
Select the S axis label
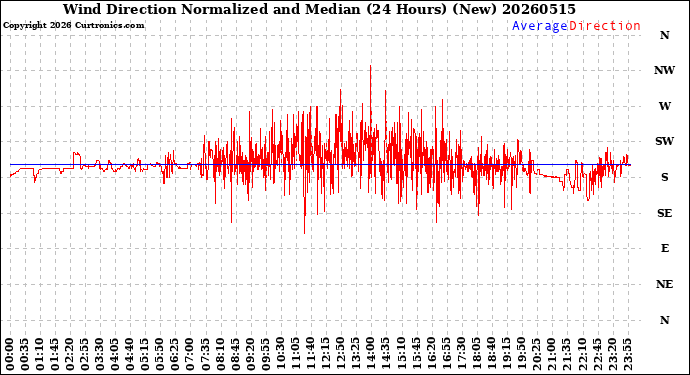(664, 177)
